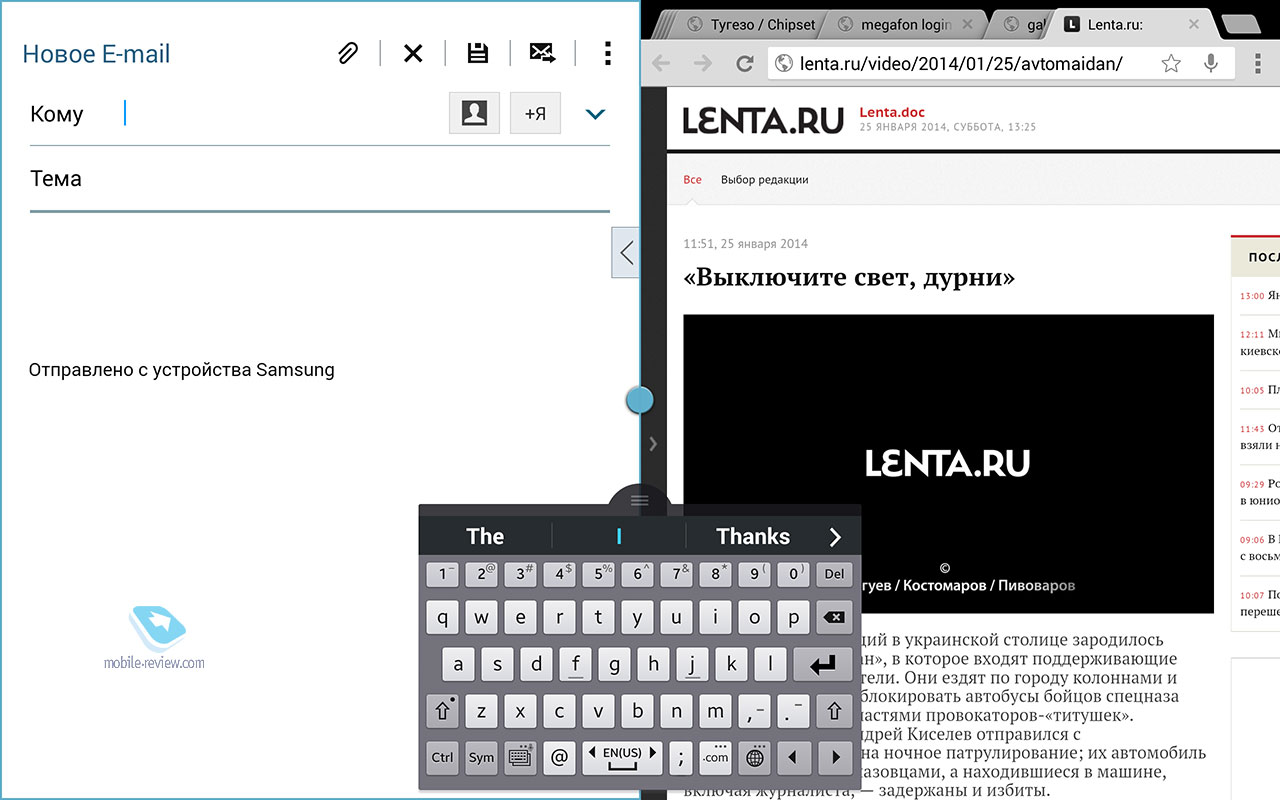Screen dimensions: 1280x800
Task: Open the 10:05 news item in sidebar
Action: pos(1259,390)
